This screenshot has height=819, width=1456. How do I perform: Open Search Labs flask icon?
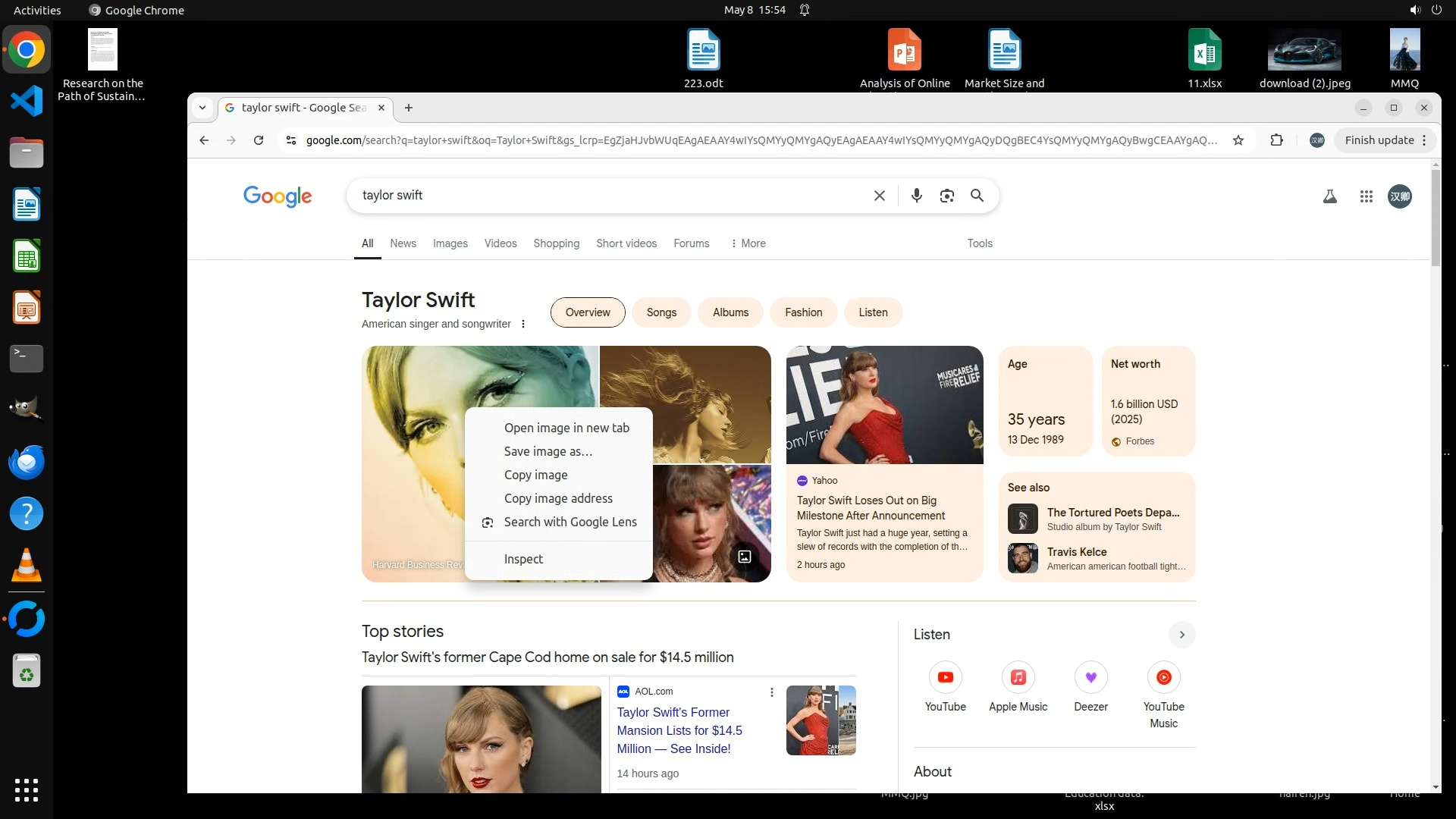click(1329, 196)
